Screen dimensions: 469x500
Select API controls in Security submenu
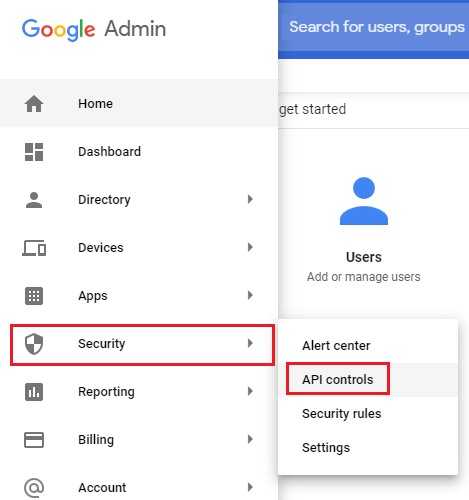pos(368,380)
